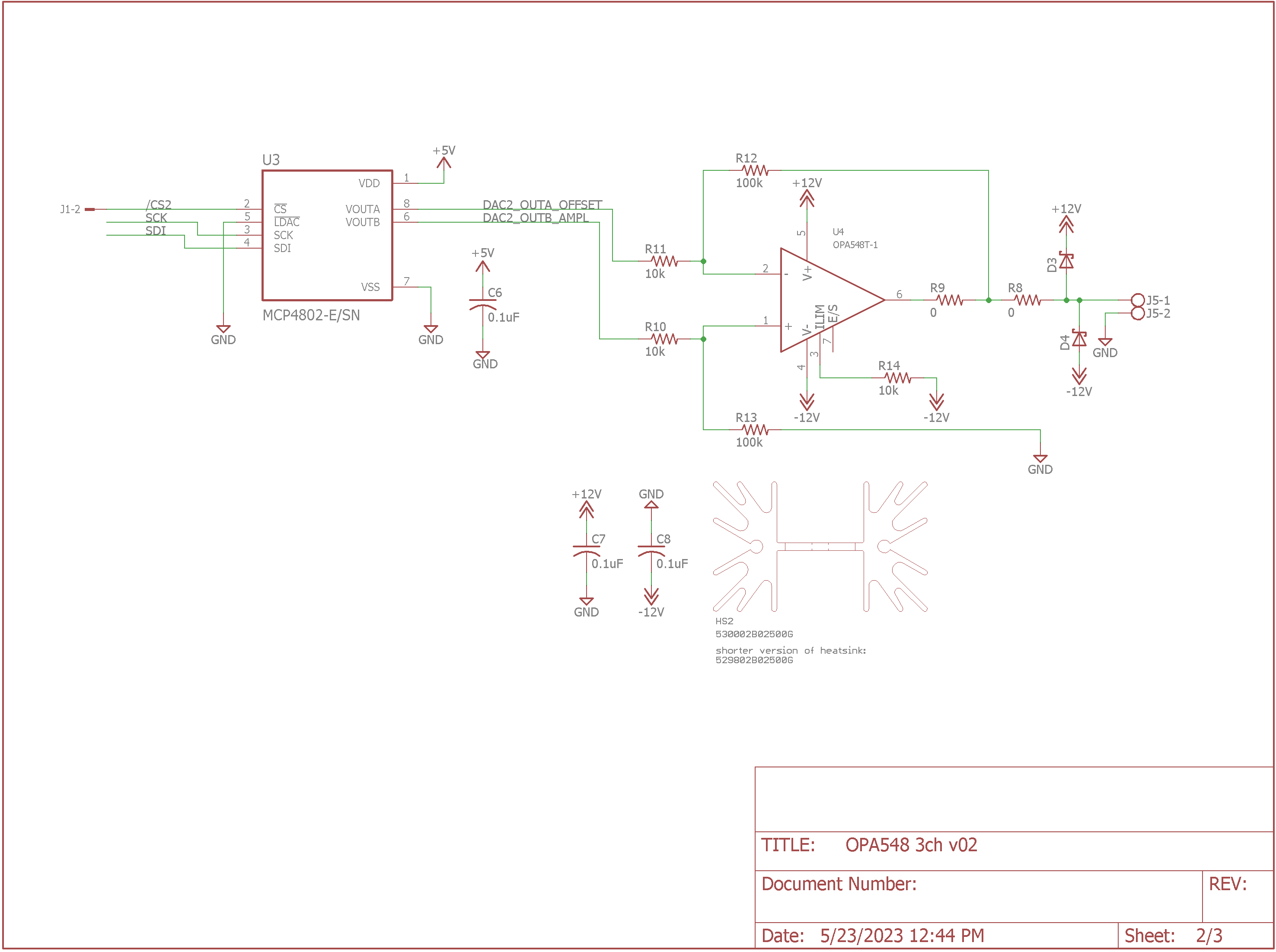Select the title text 'OPA548 3ch v02'
Screen dimensions: 1276x952
(911, 845)
